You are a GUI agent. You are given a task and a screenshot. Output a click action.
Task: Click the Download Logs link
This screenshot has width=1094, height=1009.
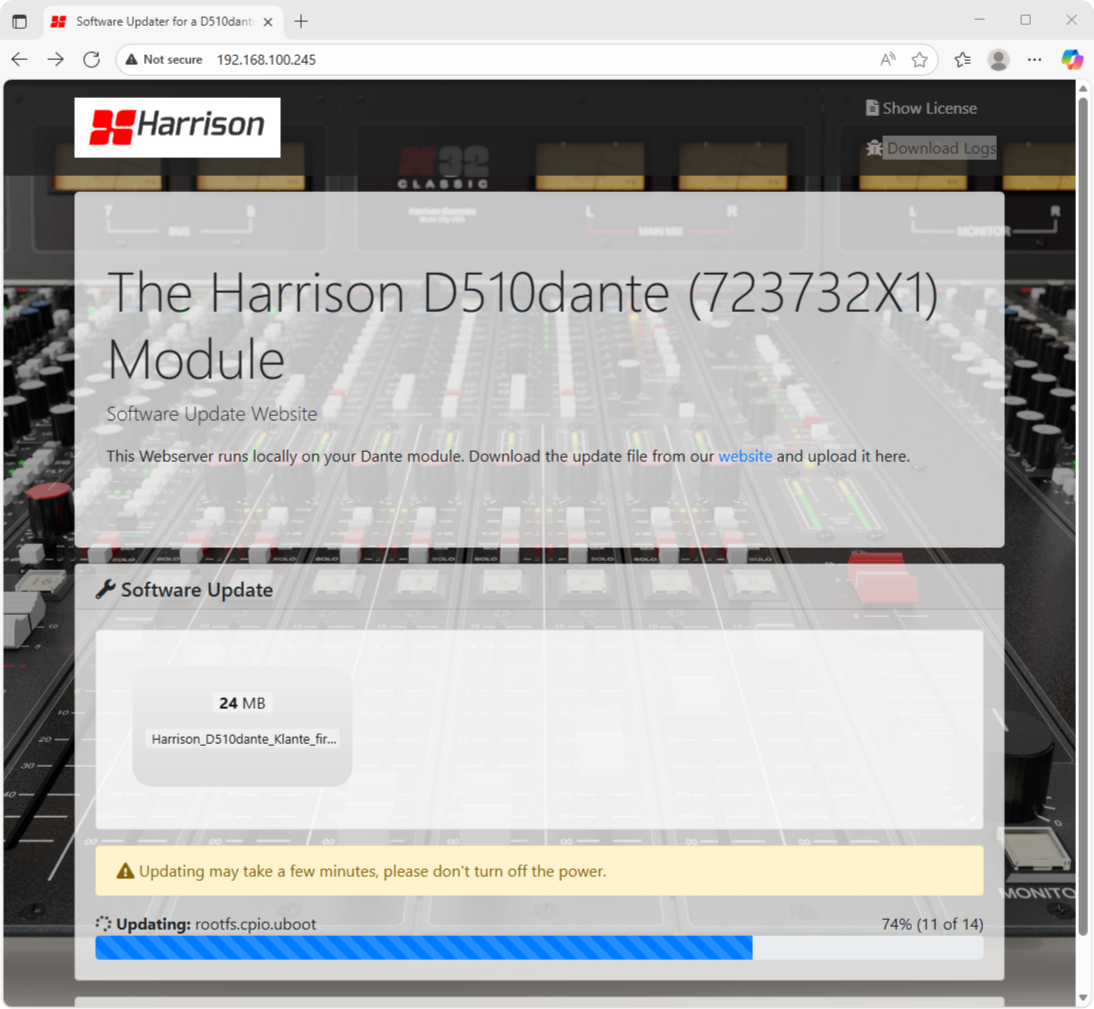pos(931,148)
